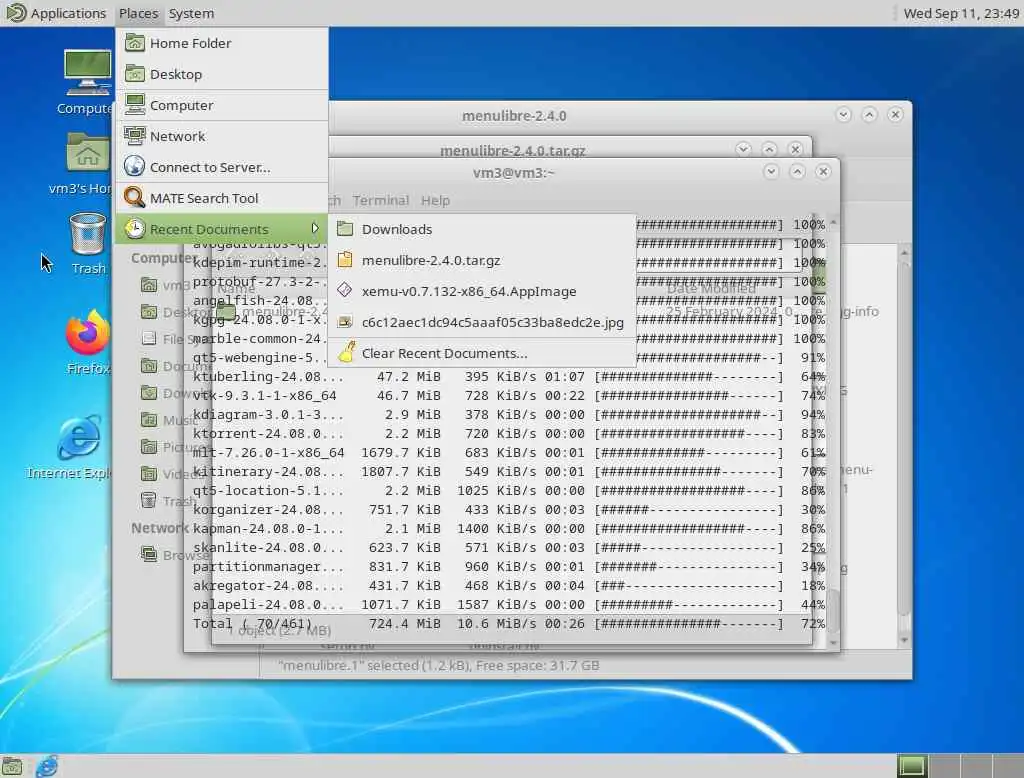The width and height of the screenshot is (1024, 778).
Task: Open the Help menu in terminal window
Action: (435, 201)
